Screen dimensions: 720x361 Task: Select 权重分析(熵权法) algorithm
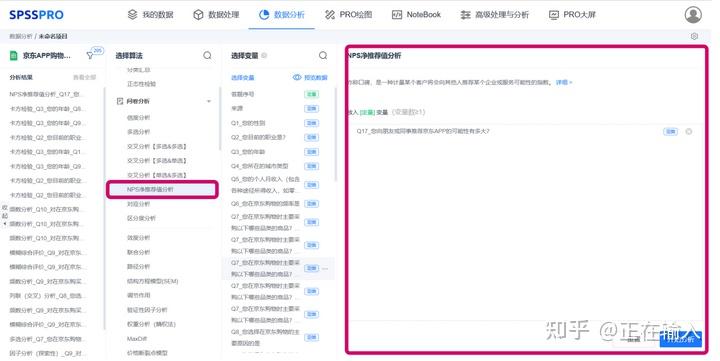151,324
